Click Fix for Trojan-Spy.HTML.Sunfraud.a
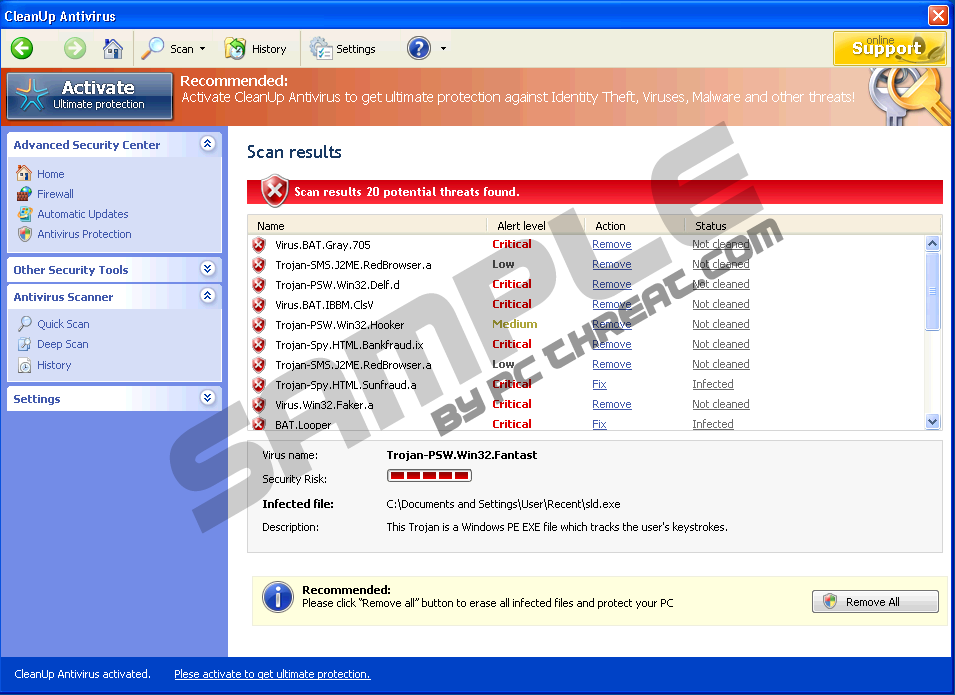 coord(599,384)
